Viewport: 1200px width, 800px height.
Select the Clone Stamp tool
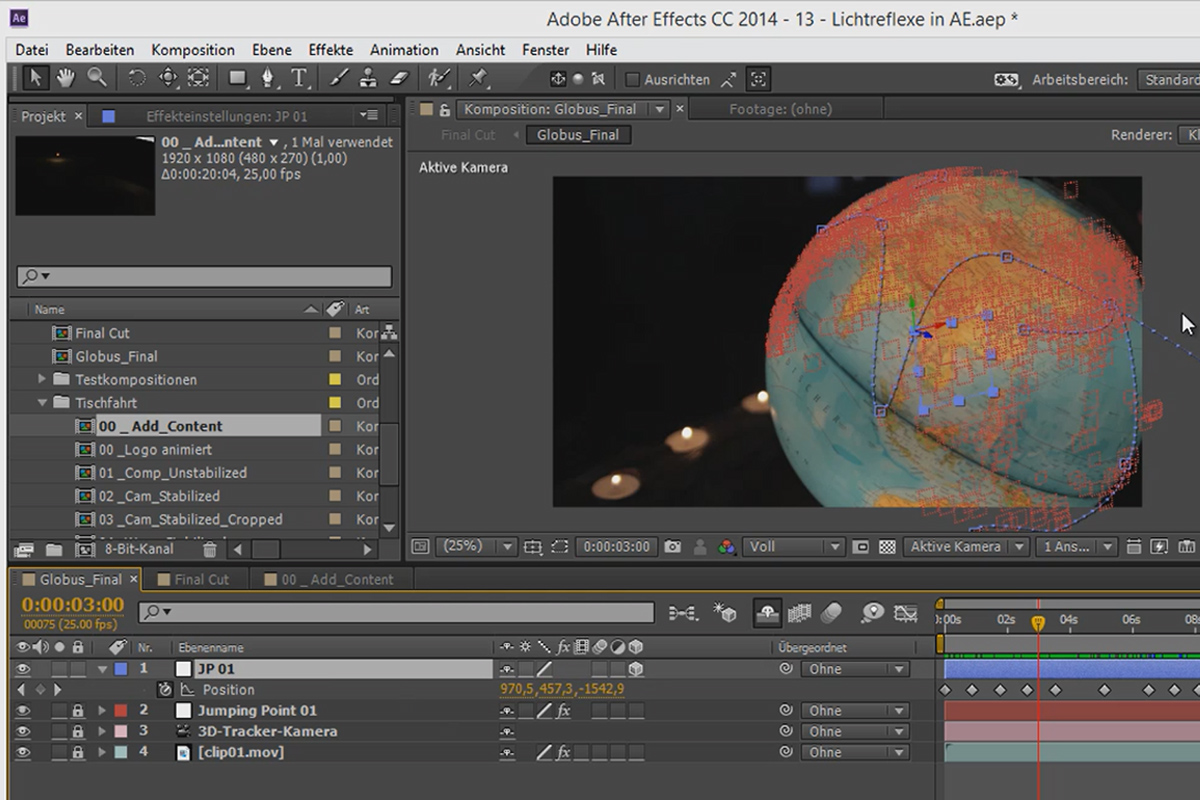tap(368, 77)
